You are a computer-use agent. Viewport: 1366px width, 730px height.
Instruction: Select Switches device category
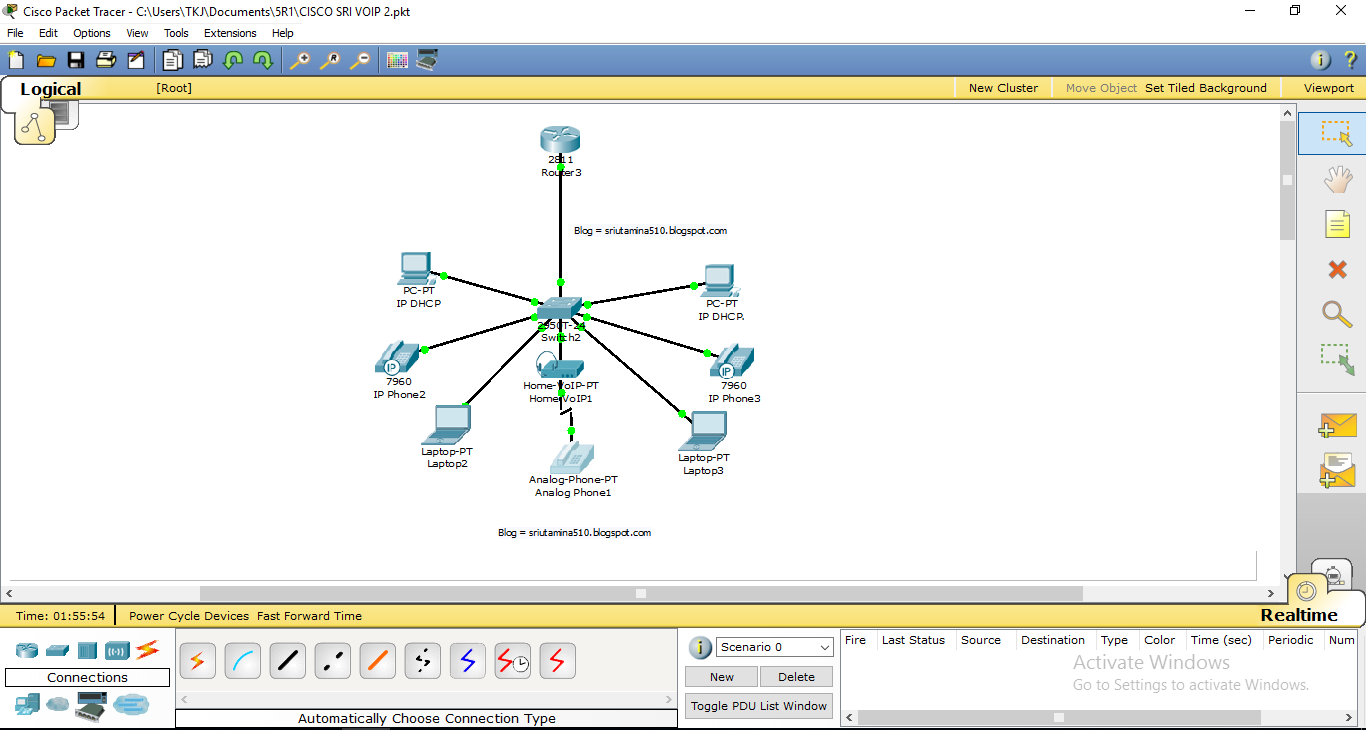(x=57, y=651)
